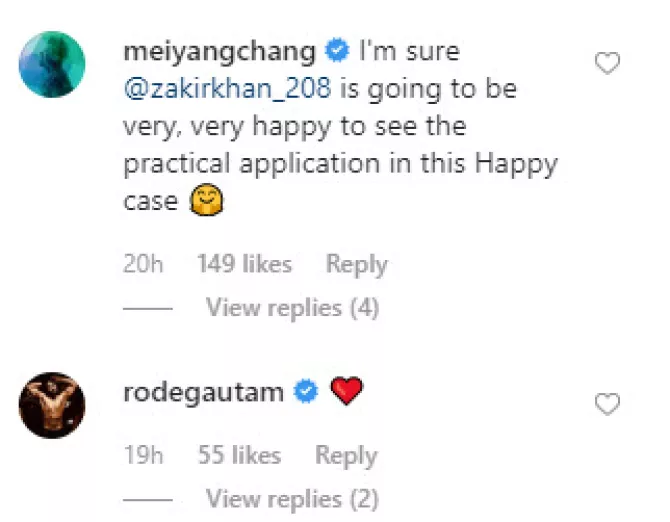Reply to meiyangchang's comment
Image resolution: width=670 pixels, height=522 pixels.
coord(356,264)
